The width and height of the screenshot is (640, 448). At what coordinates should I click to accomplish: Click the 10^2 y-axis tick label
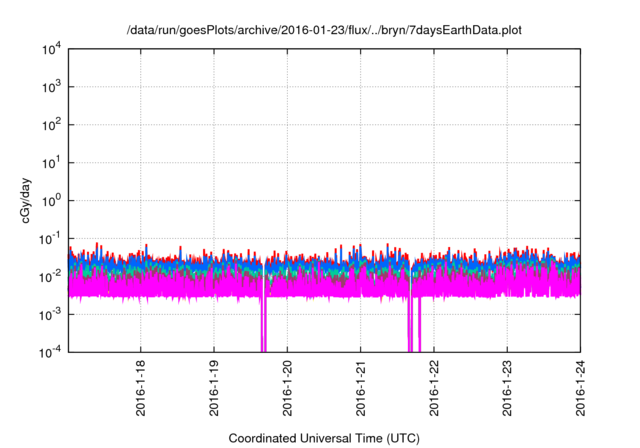tap(51, 125)
